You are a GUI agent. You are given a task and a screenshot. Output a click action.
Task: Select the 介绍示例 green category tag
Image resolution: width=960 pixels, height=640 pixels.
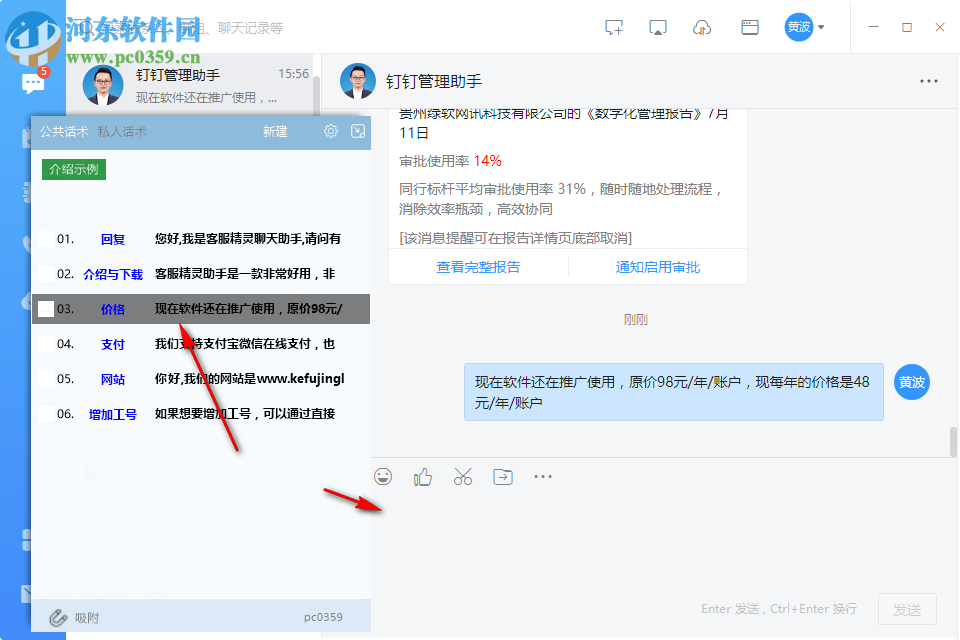(x=74, y=169)
